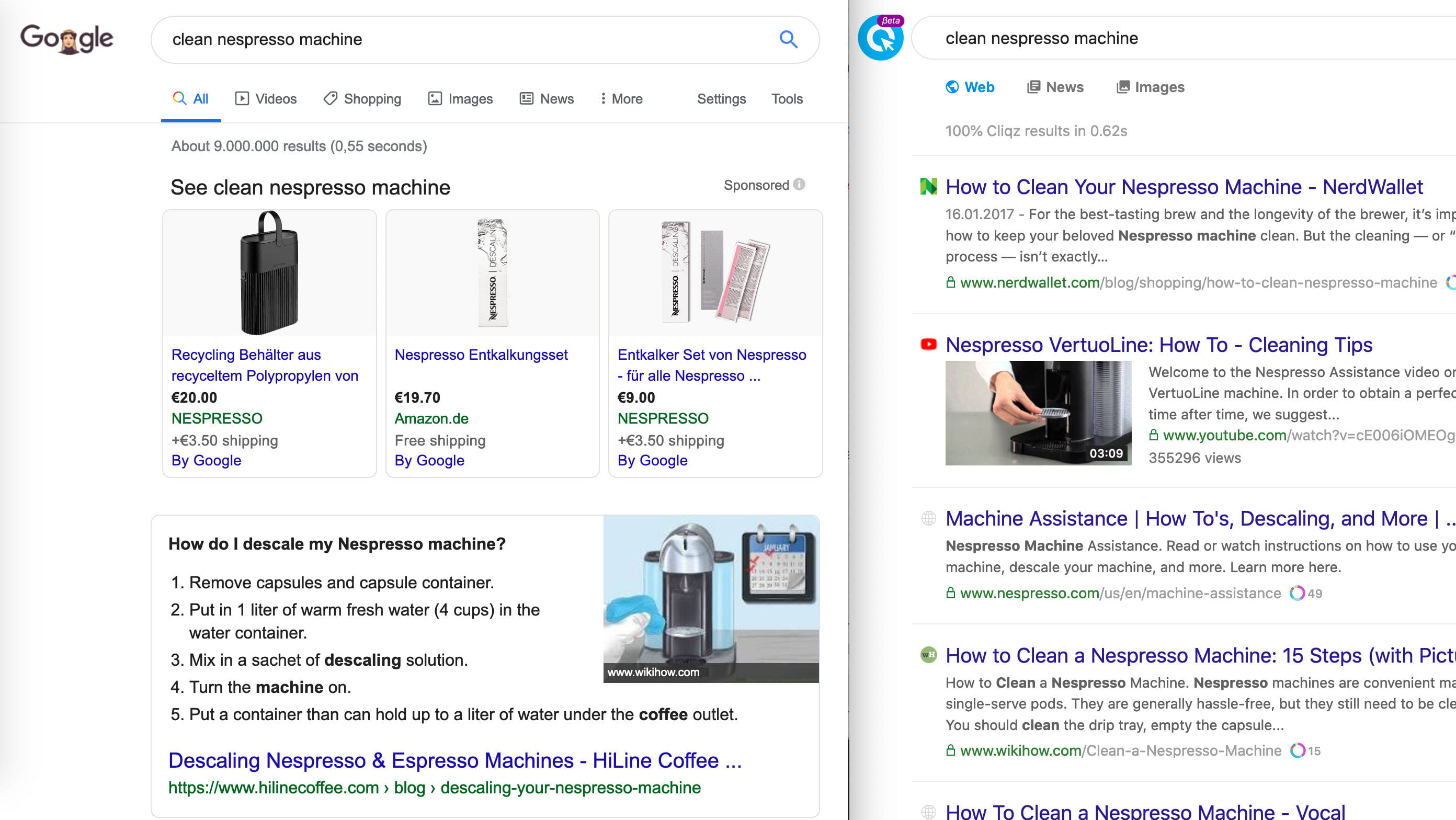Open the NerdWallet Nespresso cleaning article
Image resolution: width=1456 pixels, height=820 pixels.
point(1184,187)
